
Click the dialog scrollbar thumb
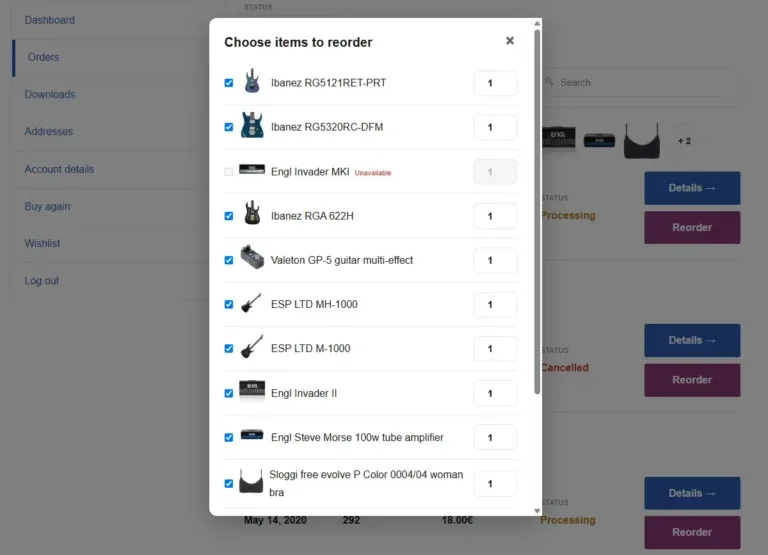click(x=537, y=212)
